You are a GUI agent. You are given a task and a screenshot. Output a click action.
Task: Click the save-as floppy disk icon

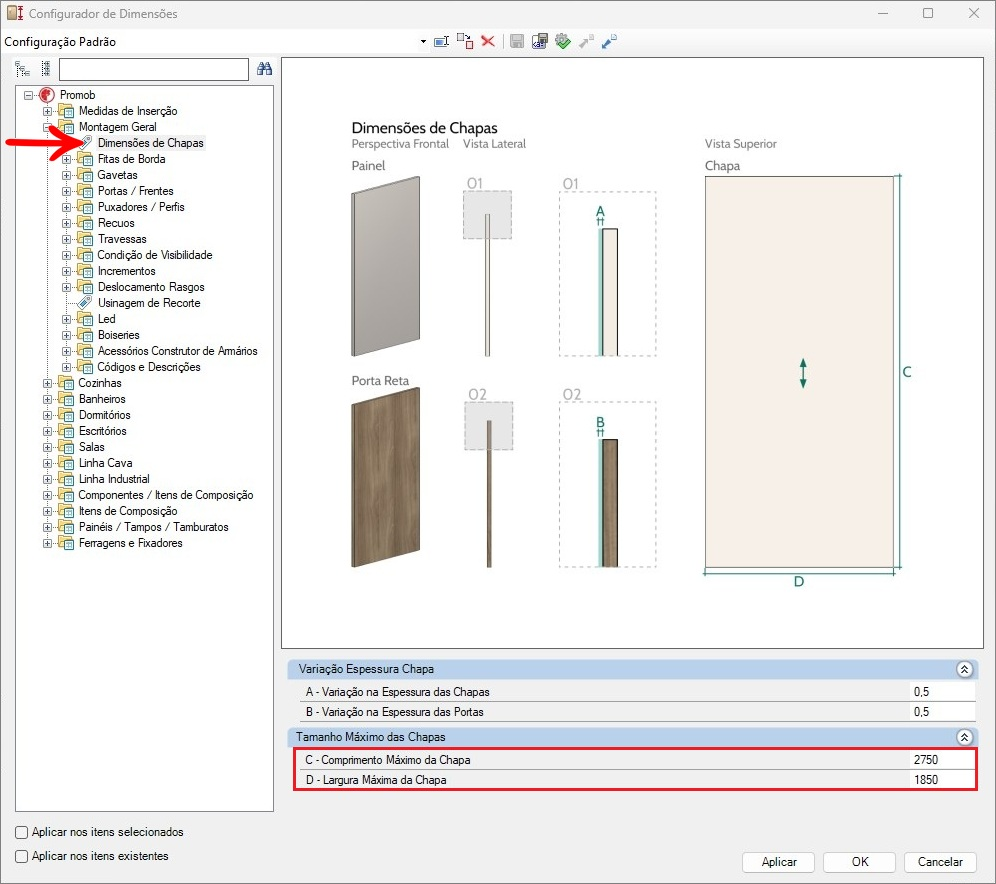(539, 42)
